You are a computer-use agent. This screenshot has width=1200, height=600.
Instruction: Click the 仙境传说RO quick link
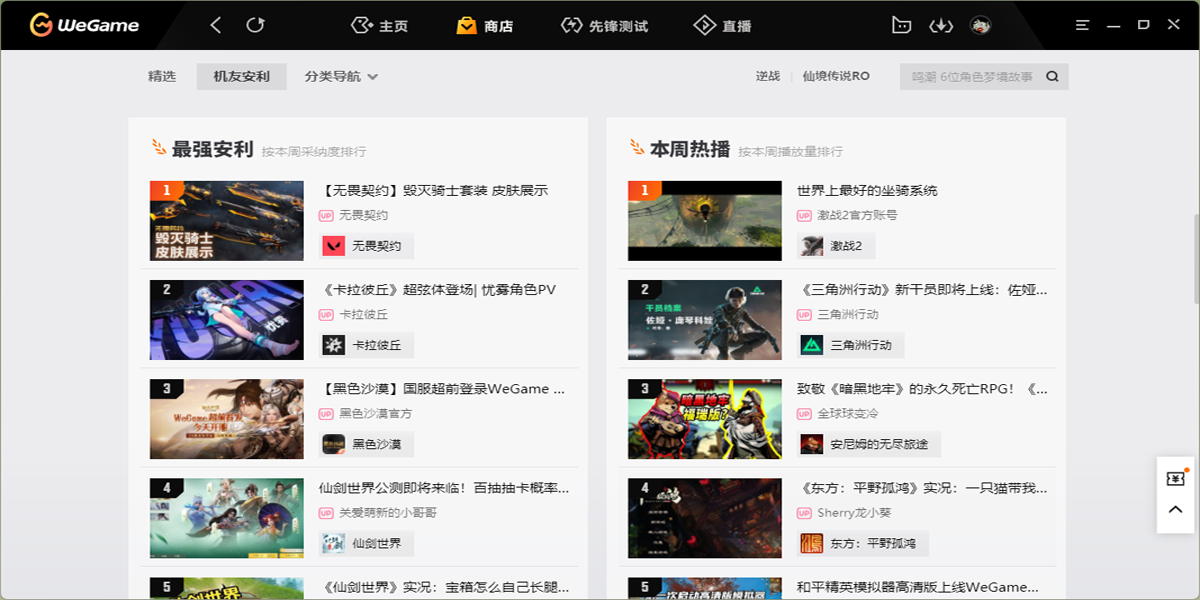coord(836,77)
